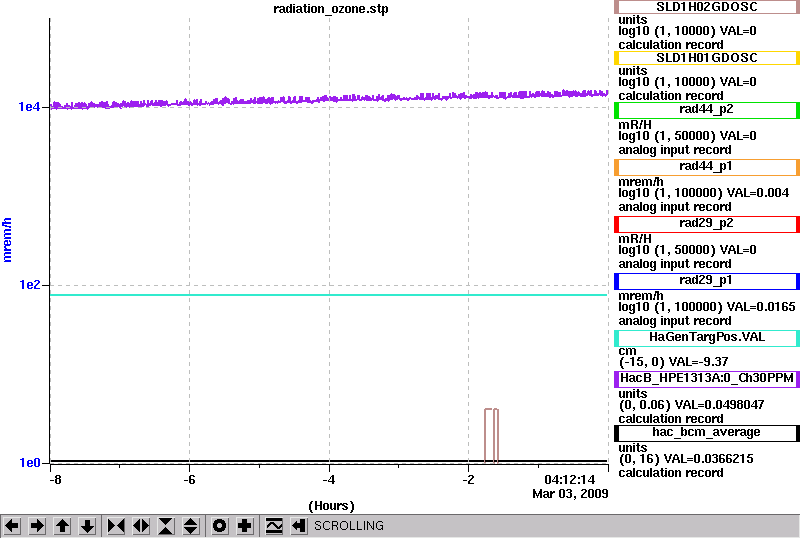Select the rad29_p1 curve legend

(707, 281)
